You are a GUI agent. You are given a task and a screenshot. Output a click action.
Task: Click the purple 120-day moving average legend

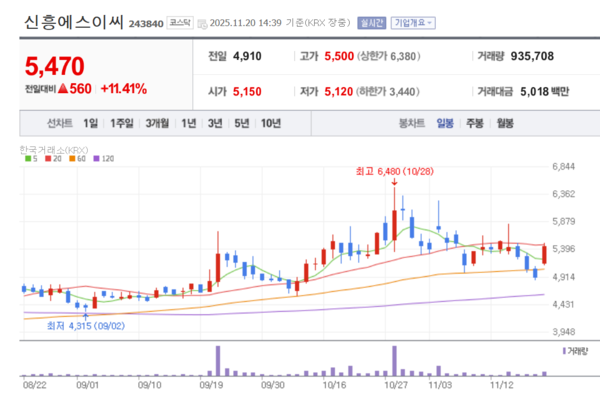[x=101, y=158]
